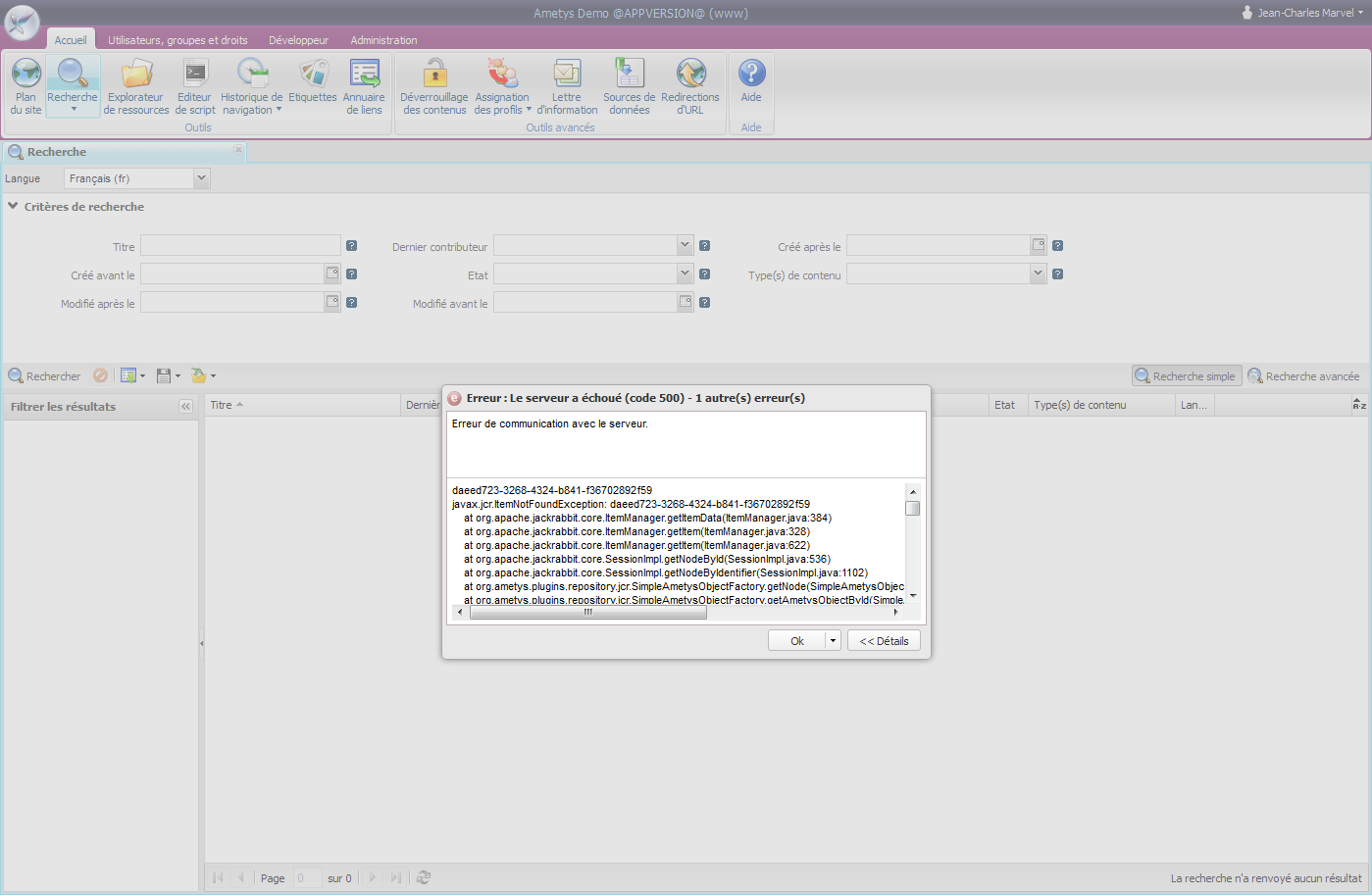
Task: Expand the Recherche ribbon button arrow
Action: pos(74,110)
